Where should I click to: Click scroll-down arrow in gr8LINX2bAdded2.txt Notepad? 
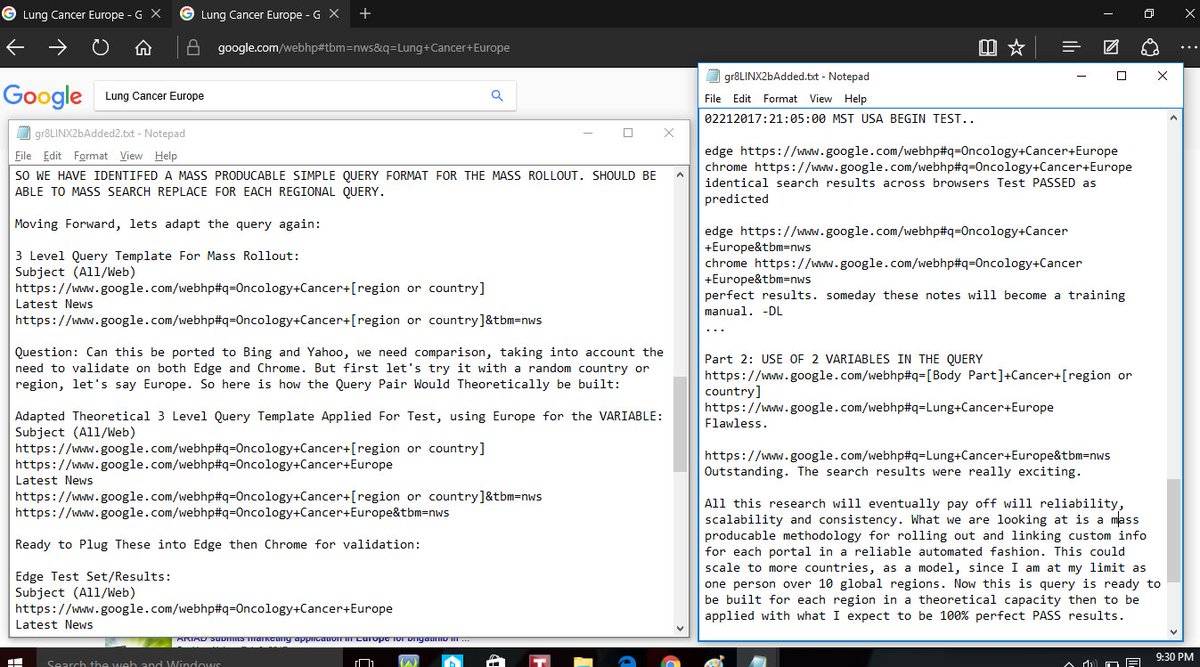click(682, 627)
